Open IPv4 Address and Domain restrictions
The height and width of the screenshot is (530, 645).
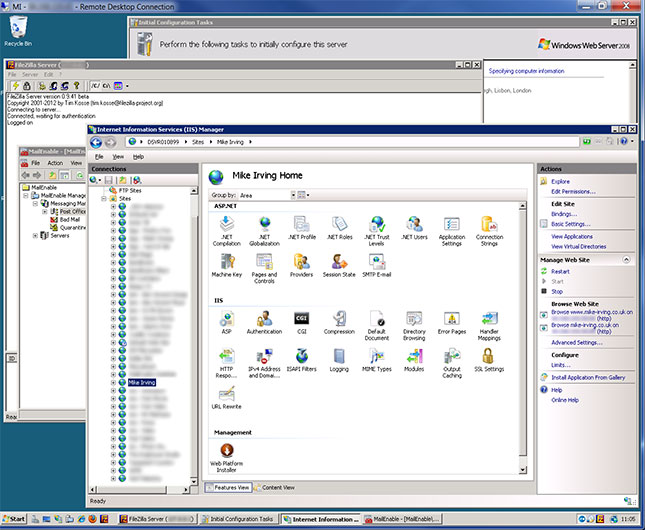click(x=264, y=363)
